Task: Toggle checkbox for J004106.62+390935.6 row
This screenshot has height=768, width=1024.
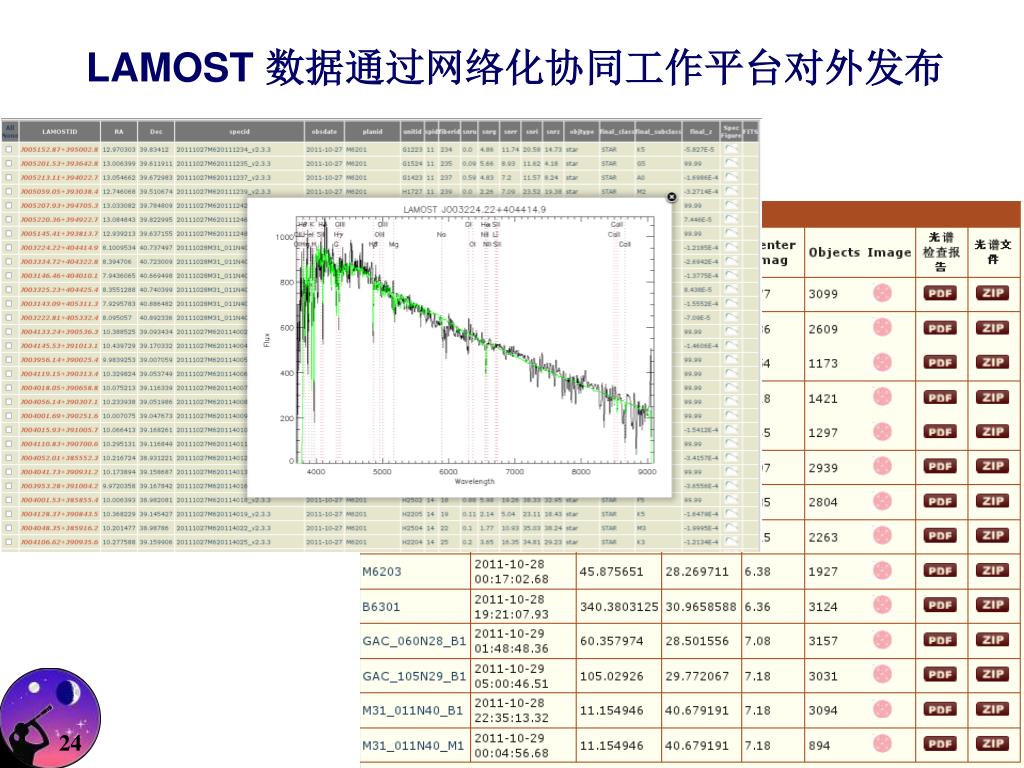Action: pyautogui.click(x=8, y=542)
